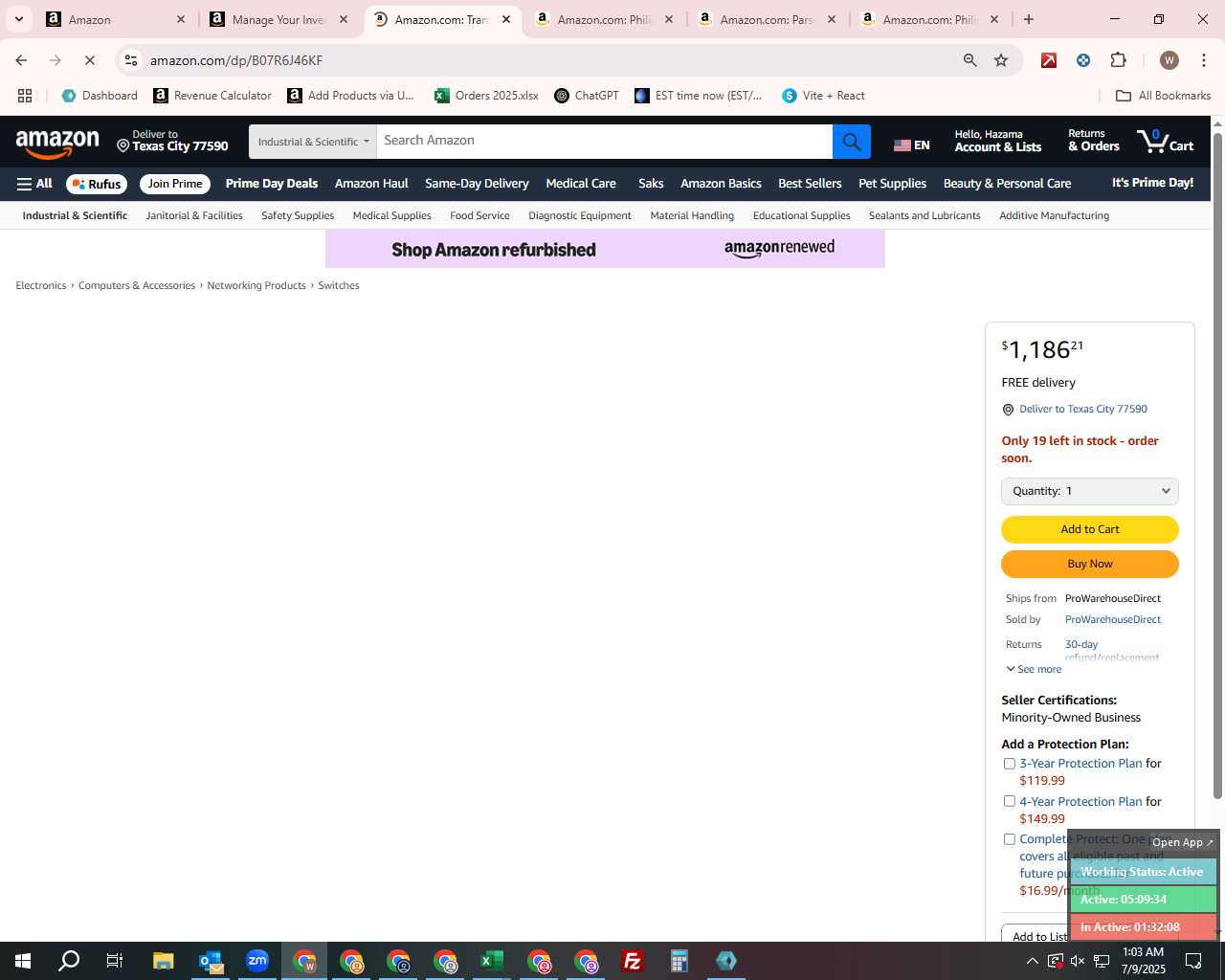
Task: Open the bookmarks apps grid icon
Action: [x=25, y=96]
